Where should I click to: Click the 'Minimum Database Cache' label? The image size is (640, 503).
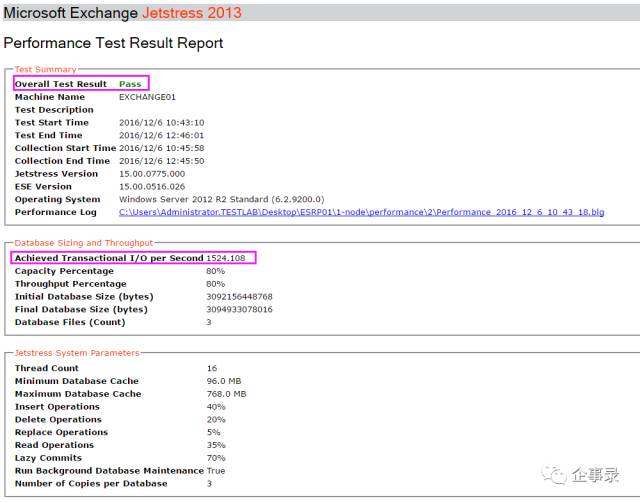(x=77, y=381)
